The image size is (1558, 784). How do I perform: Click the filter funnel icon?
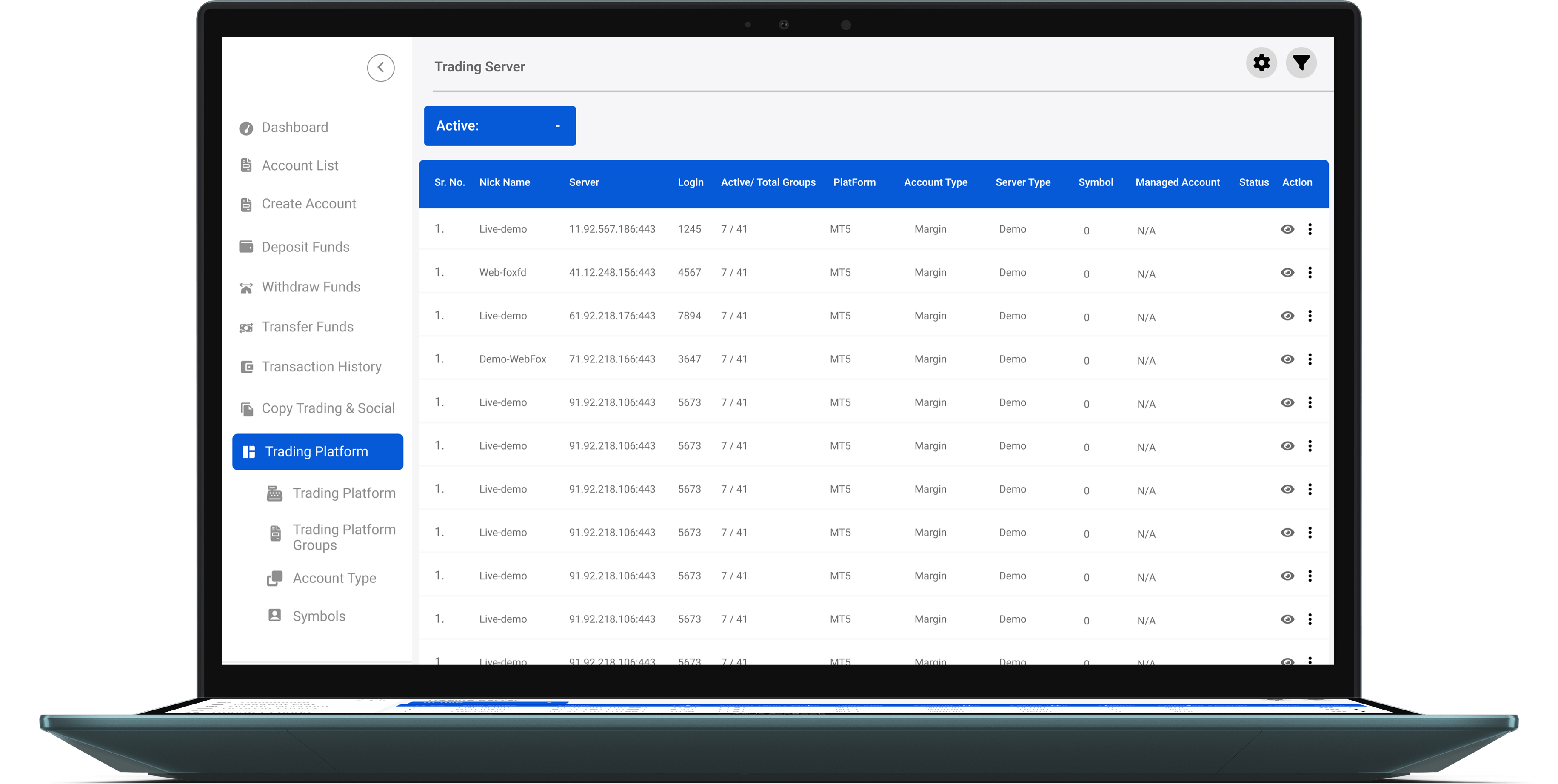point(1301,63)
